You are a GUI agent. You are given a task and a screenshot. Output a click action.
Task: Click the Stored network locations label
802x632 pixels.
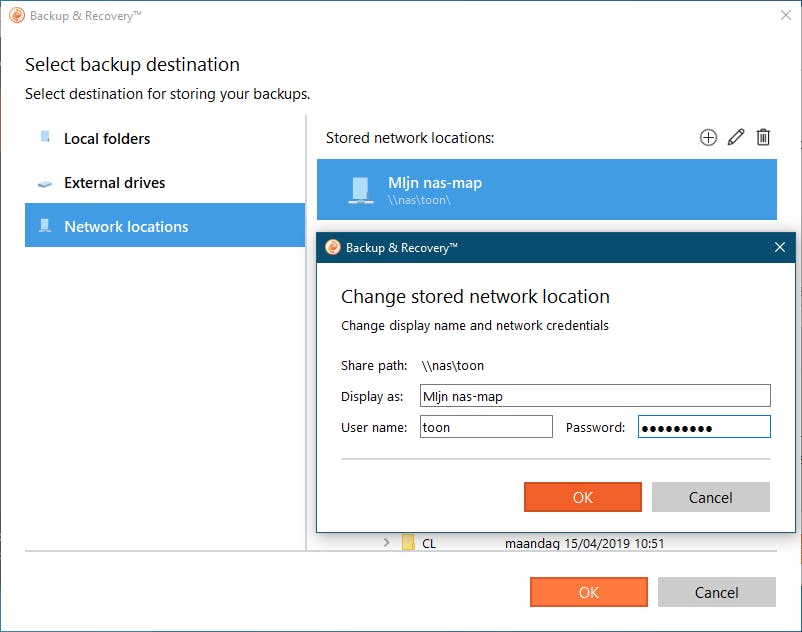pyautogui.click(x=410, y=138)
